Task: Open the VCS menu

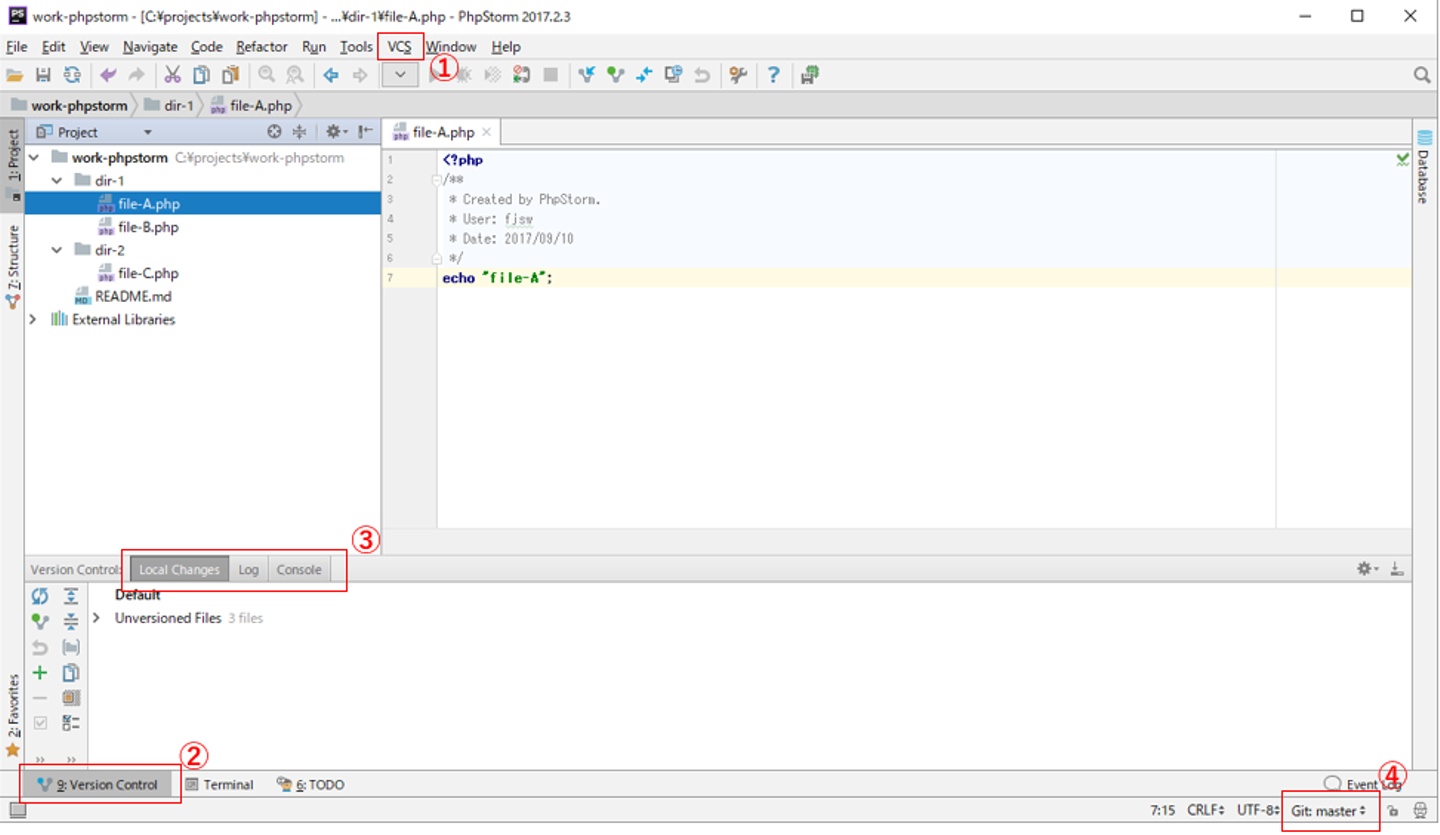Action: click(x=399, y=47)
